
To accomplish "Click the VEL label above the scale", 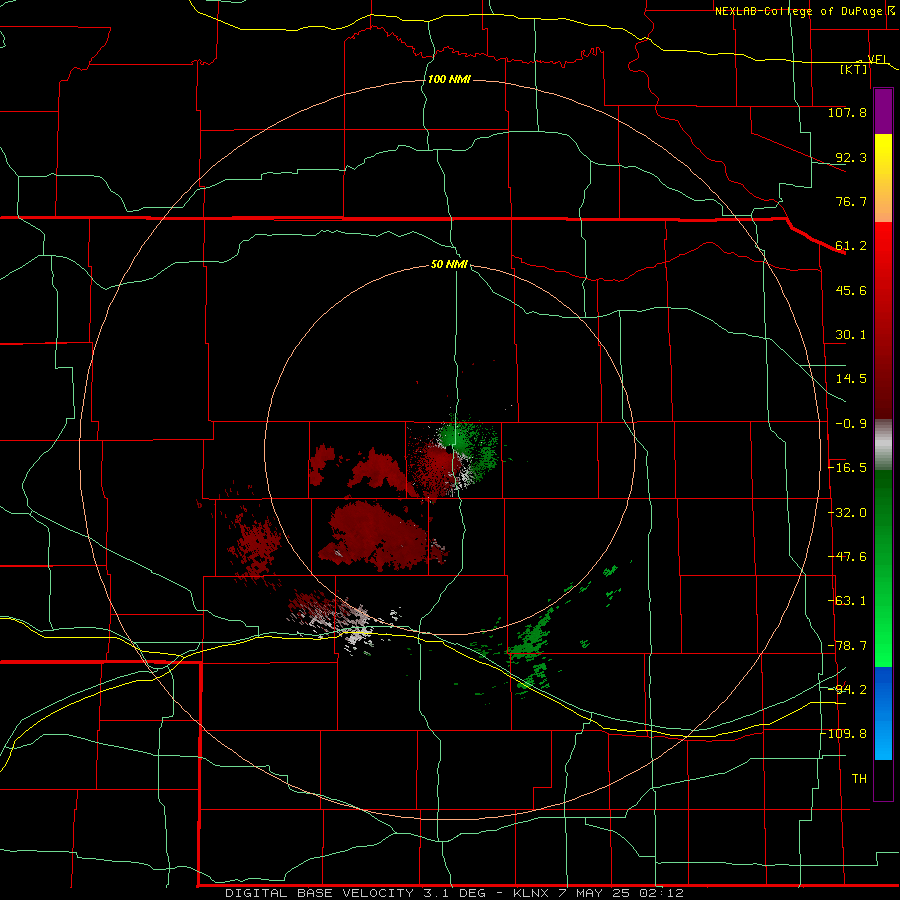I will (x=878, y=59).
